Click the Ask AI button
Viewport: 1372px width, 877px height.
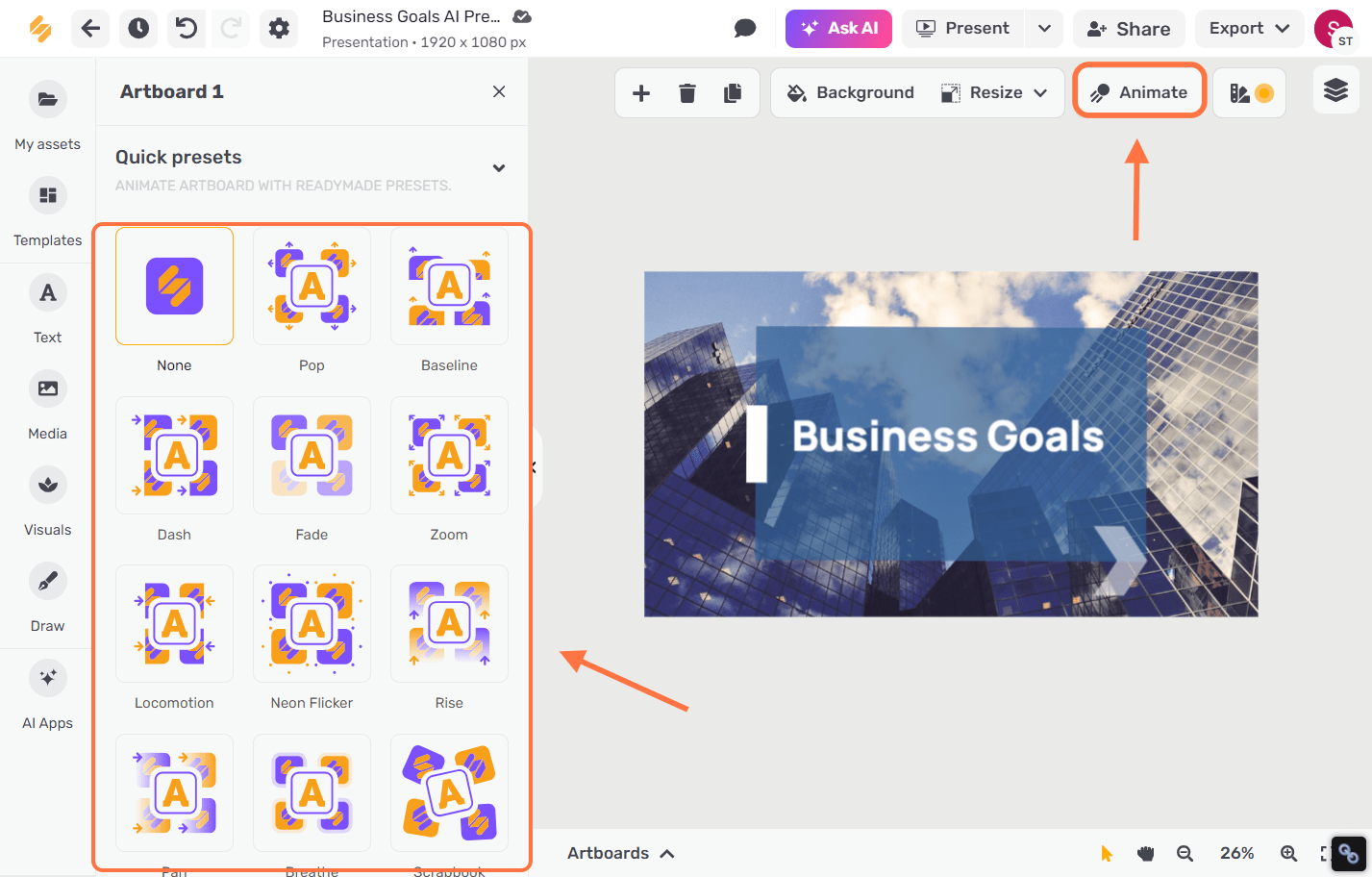click(837, 29)
